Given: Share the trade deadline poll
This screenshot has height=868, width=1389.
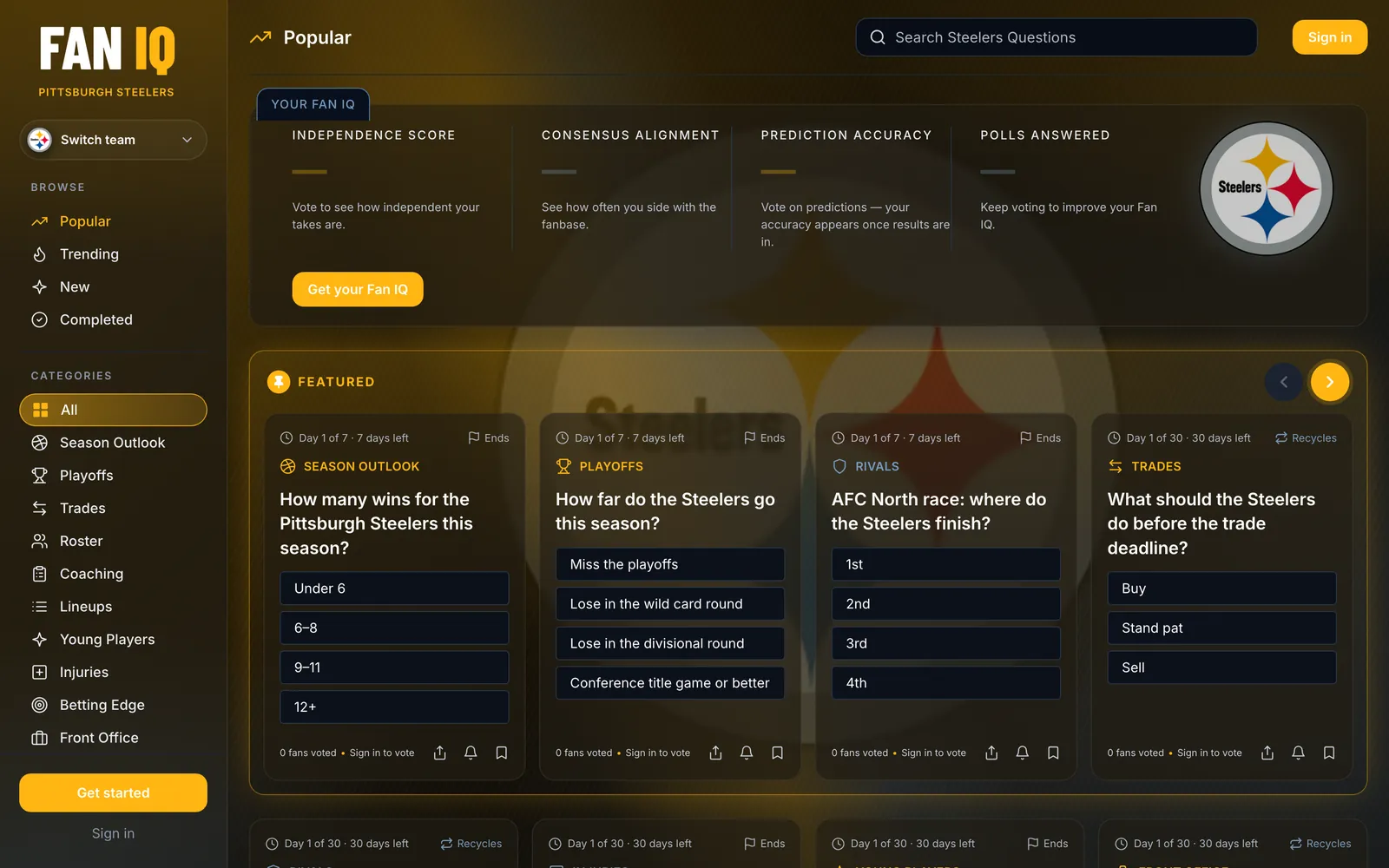Looking at the screenshot, I should (1267, 753).
